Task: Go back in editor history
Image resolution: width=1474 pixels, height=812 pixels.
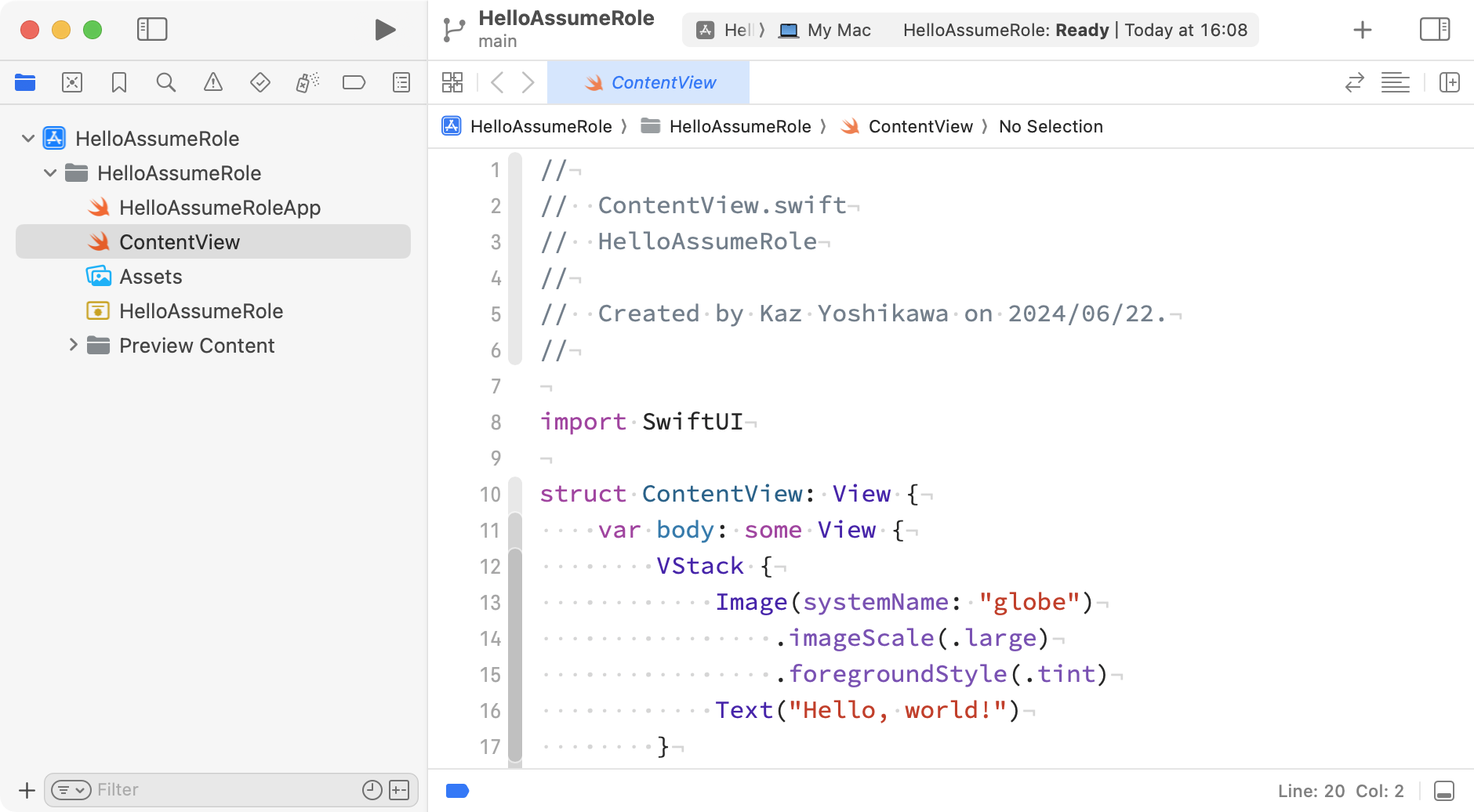Action: pyautogui.click(x=497, y=82)
